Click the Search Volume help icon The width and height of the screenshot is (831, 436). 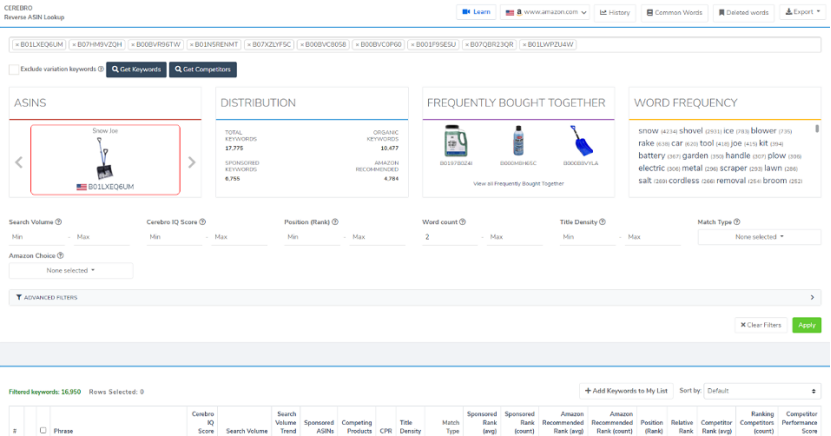(x=59, y=222)
